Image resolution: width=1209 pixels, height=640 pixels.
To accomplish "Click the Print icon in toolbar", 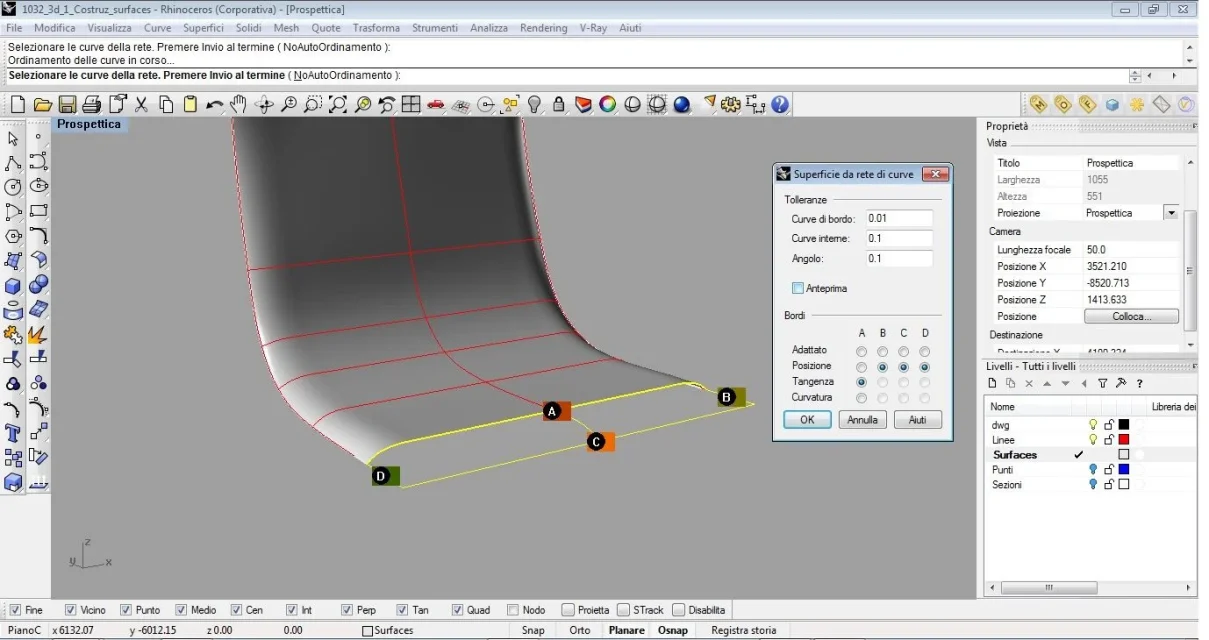I will click(92, 104).
